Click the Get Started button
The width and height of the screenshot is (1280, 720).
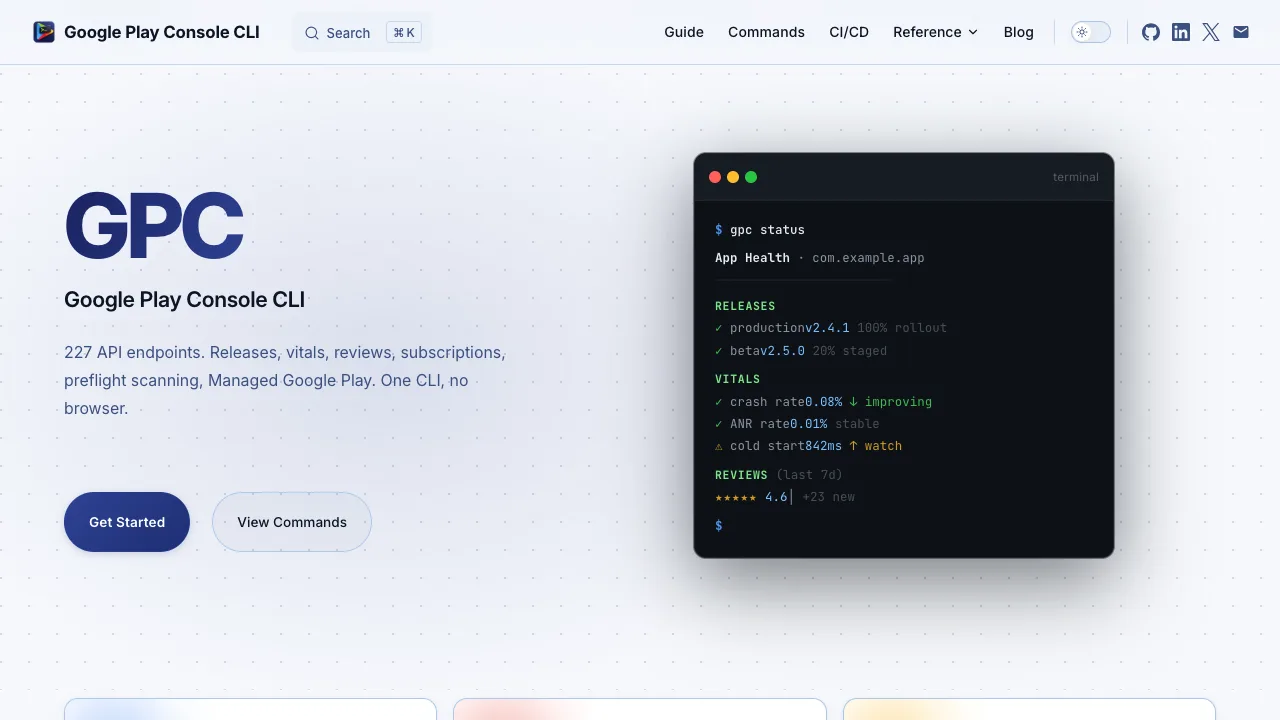[127, 522]
